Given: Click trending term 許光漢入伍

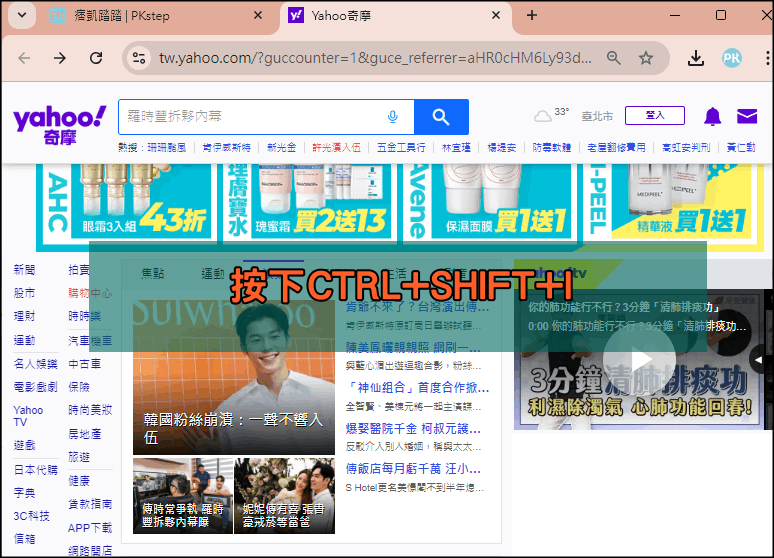Looking at the screenshot, I should point(336,147).
